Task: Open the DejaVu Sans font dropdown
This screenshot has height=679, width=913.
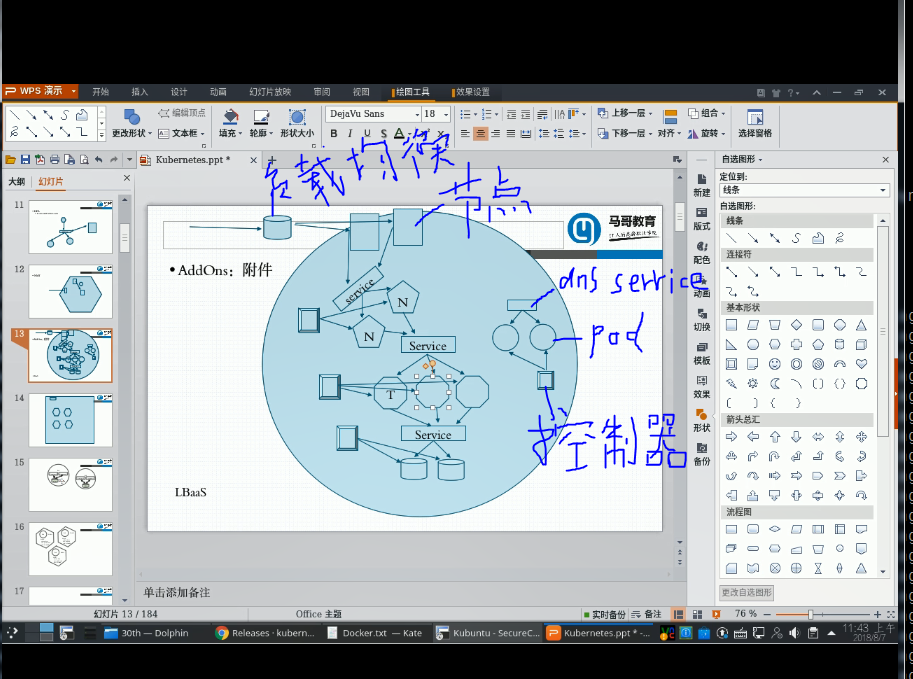Action: 417,114
